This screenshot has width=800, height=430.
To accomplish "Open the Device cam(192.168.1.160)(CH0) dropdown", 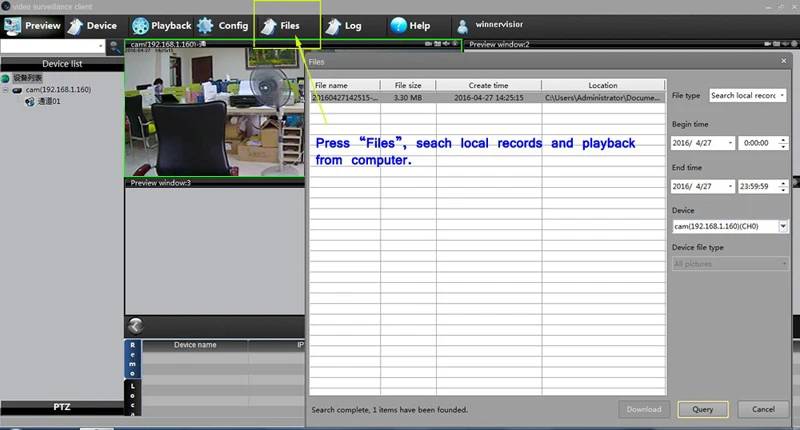I will coord(730,226).
